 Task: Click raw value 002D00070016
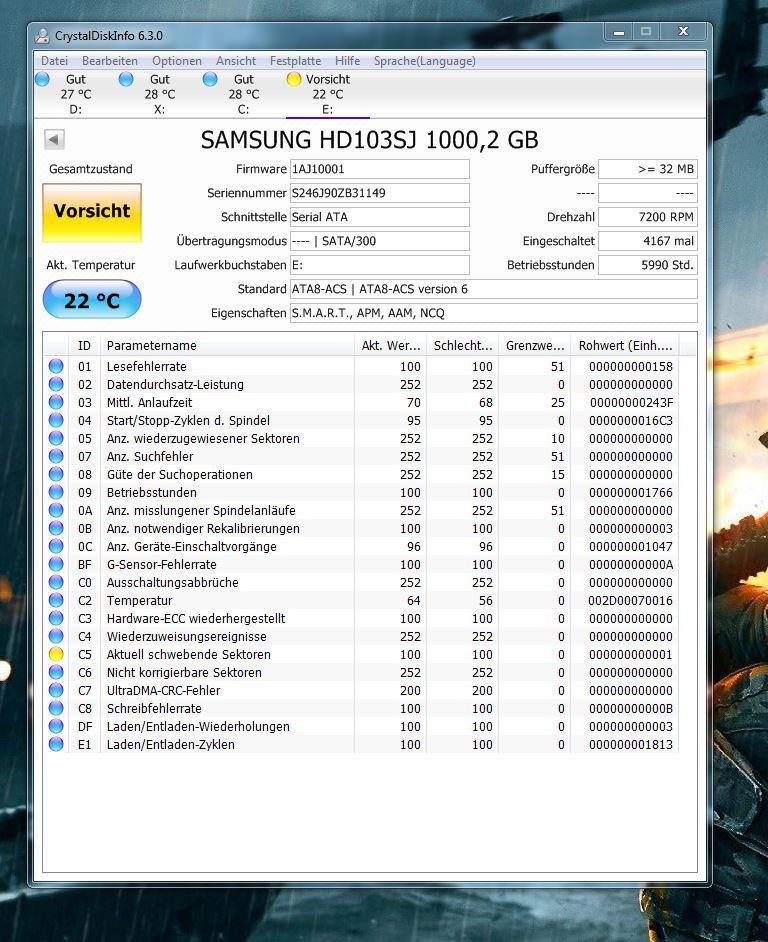coord(630,601)
